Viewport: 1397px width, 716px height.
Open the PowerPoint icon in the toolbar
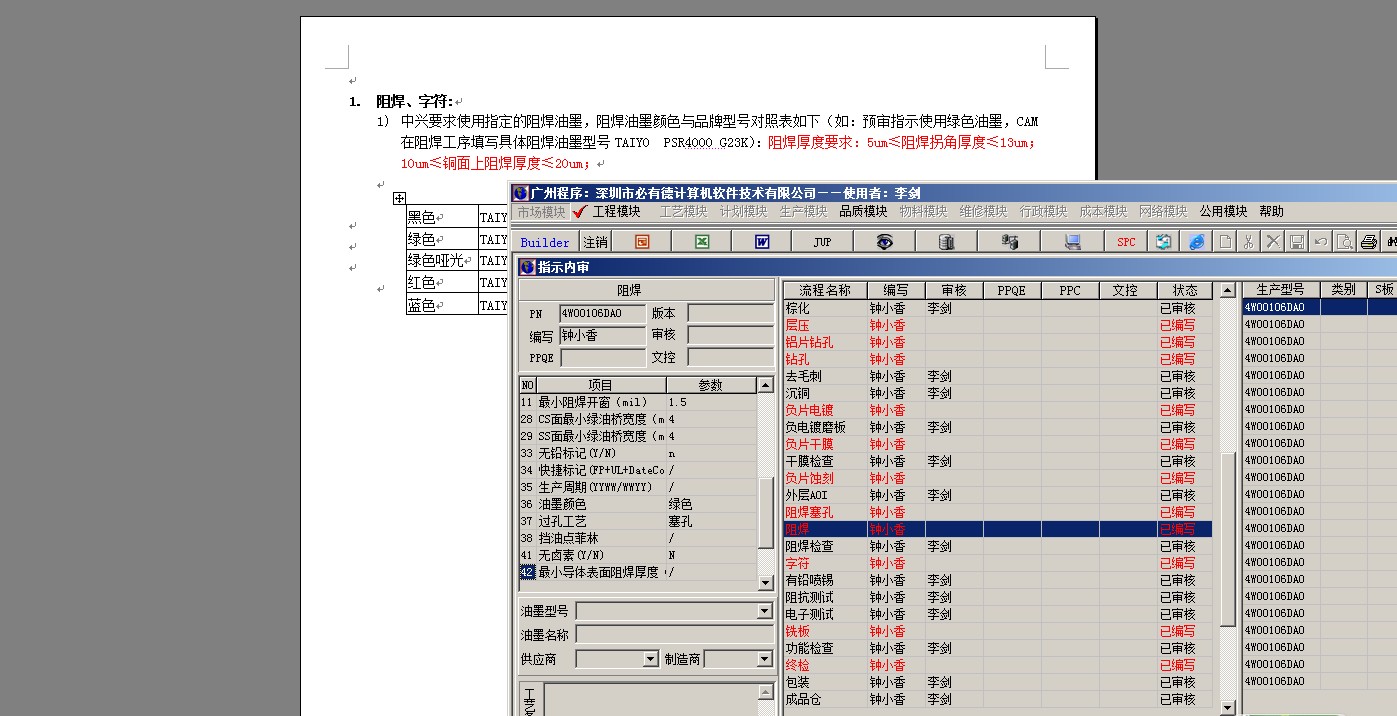[x=642, y=242]
